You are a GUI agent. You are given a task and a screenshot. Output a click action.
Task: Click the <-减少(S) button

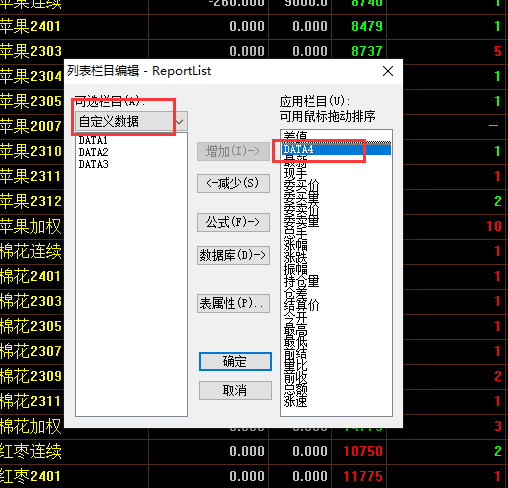click(x=233, y=183)
